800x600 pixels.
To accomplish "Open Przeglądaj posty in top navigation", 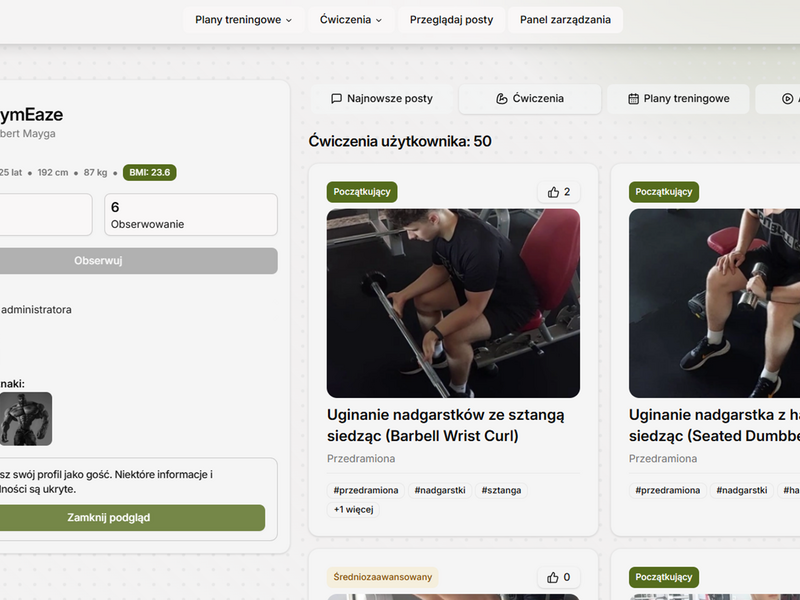I will point(451,20).
